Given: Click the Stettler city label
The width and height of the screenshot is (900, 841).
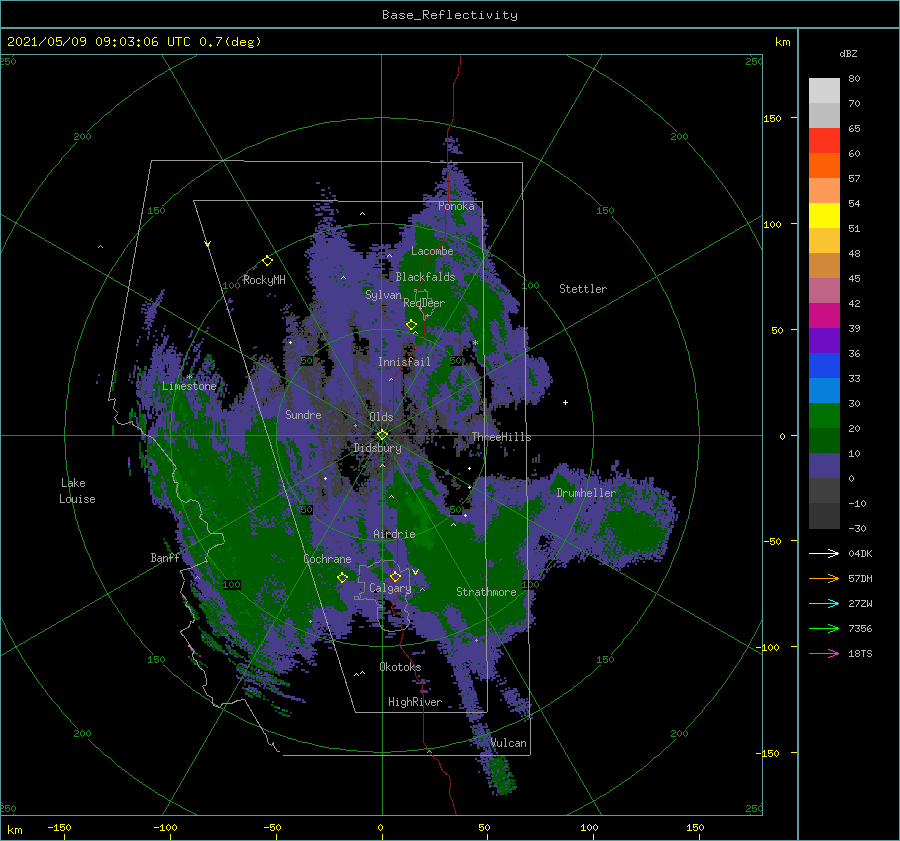Looking at the screenshot, I should click(583, 289).
